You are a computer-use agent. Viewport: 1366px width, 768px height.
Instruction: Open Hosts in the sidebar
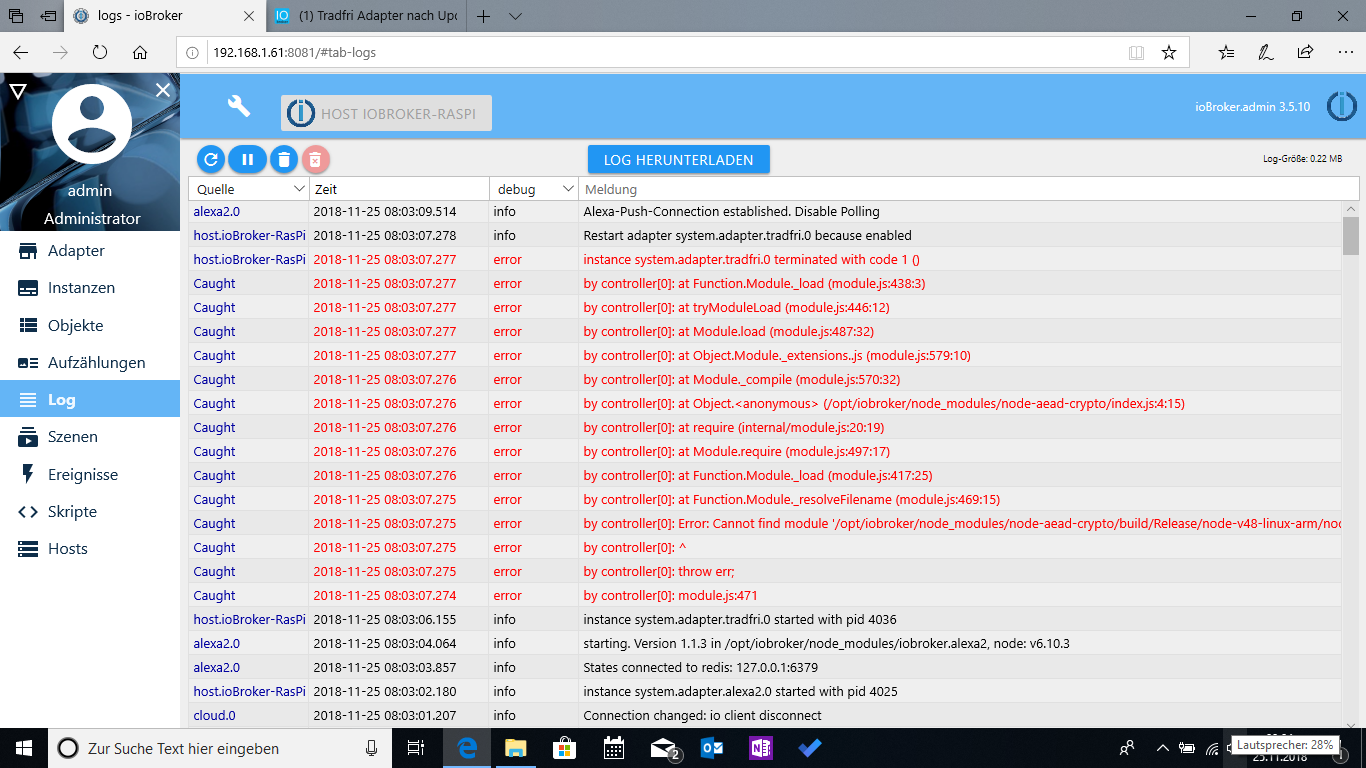[x=90, y=549]
